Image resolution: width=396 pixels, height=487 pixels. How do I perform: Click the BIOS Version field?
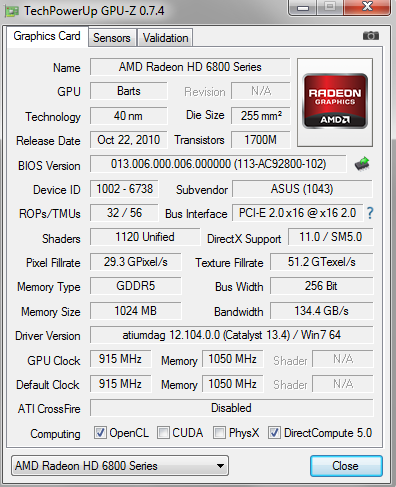click(x=218, y=164)
